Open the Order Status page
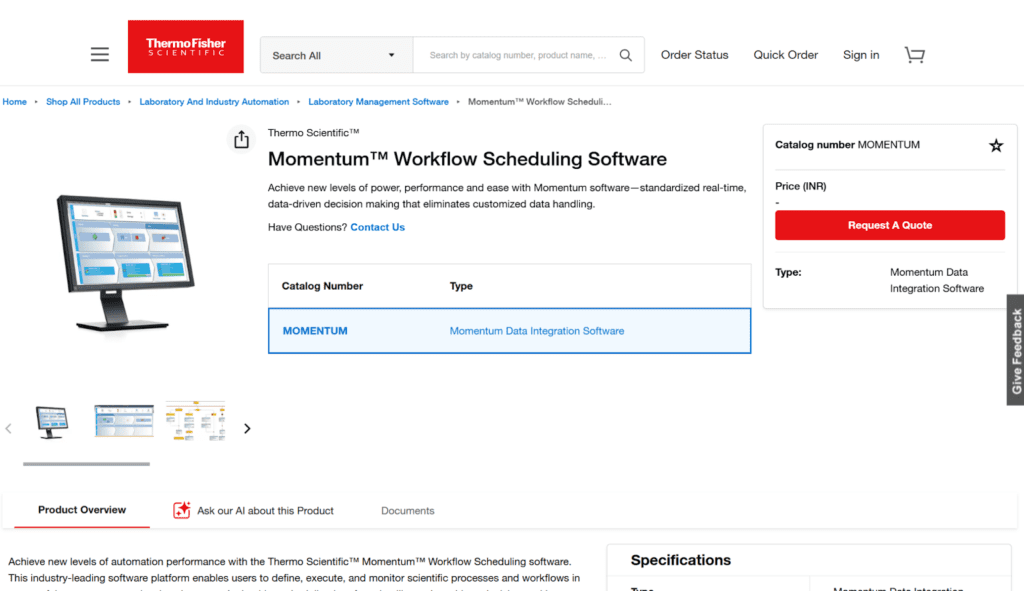Screen dimensions: 1024x591 click(x=694, y=55)
